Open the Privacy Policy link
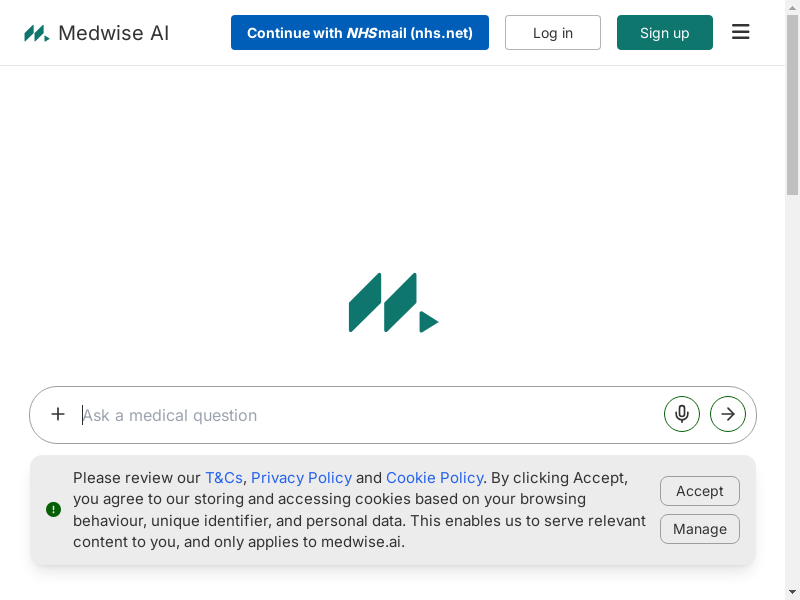The image size is (800, 600). point(301,478)
